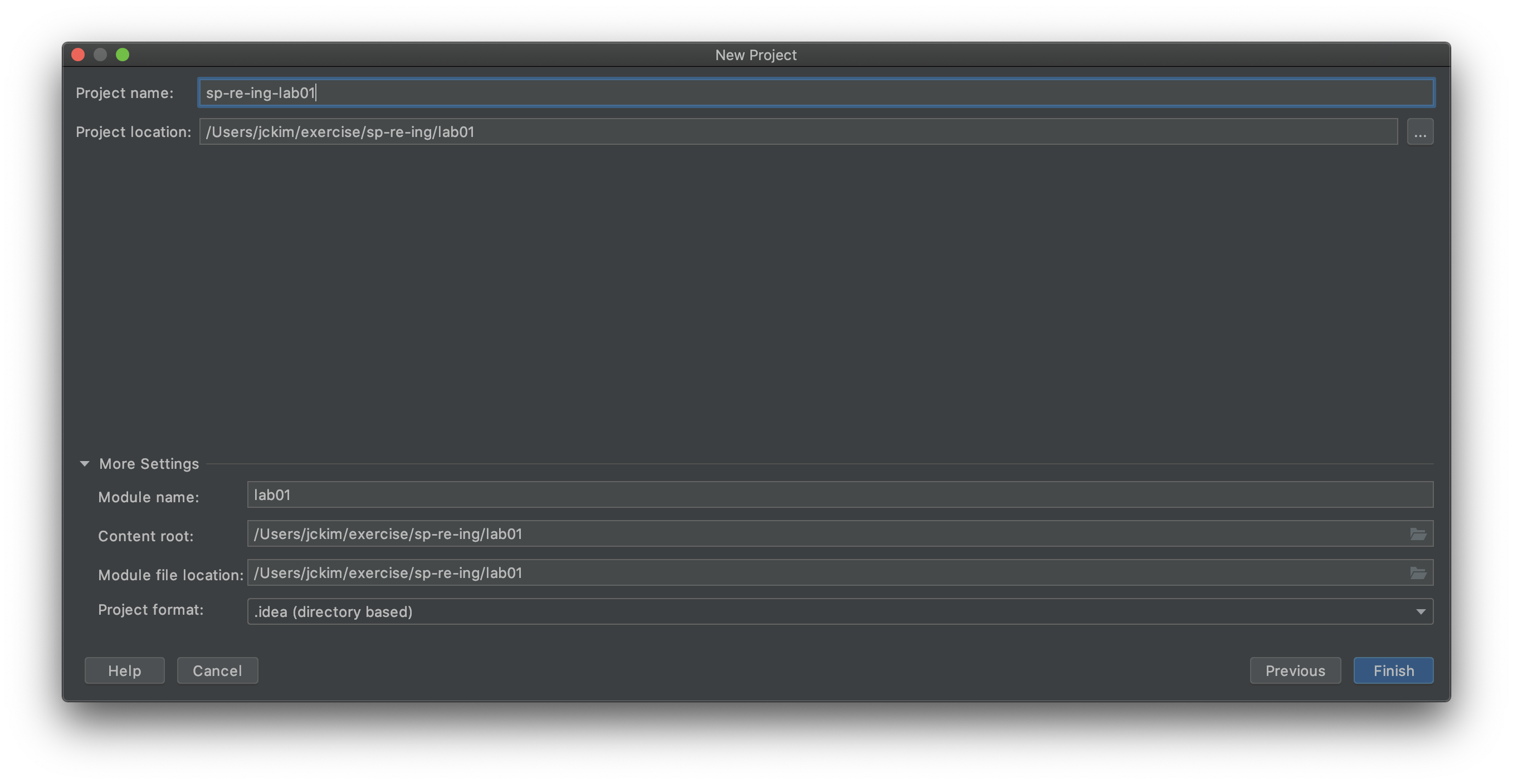Click the Module file location folder icon
Viewport: 1513px width, 784px height.
pos(1418,573)
